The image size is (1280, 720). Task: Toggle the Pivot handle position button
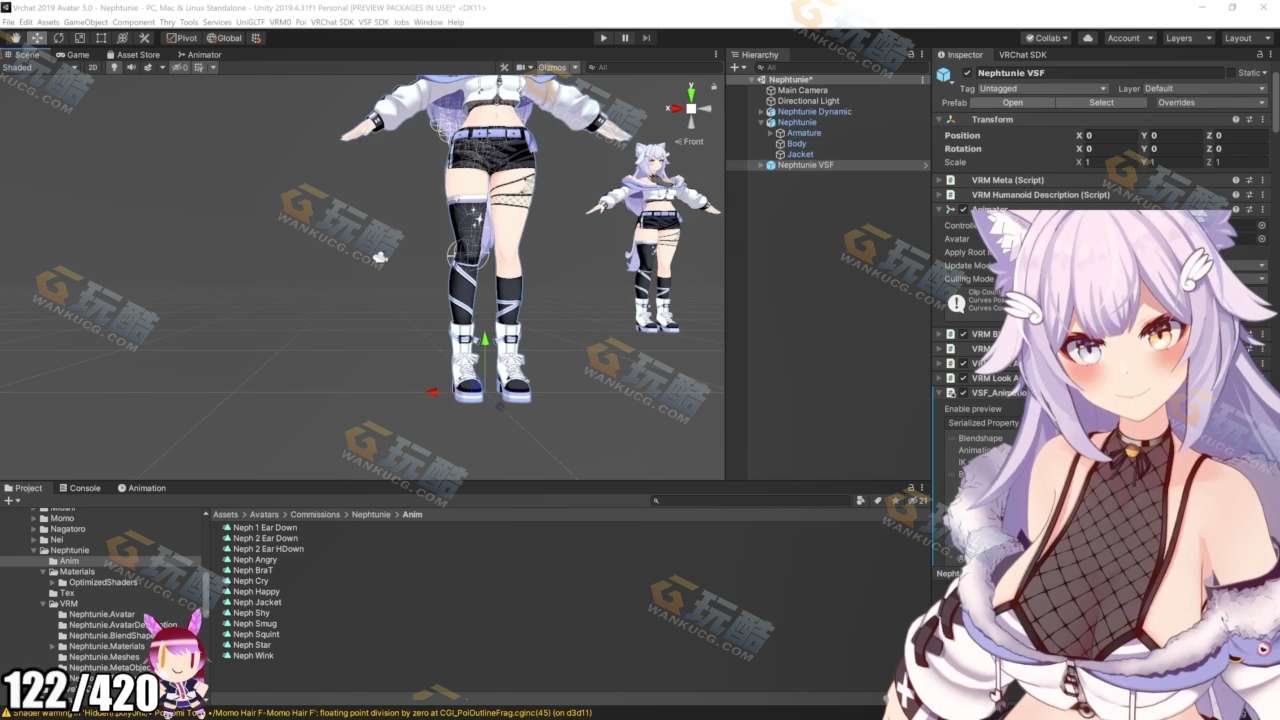[x=182, y=38]
